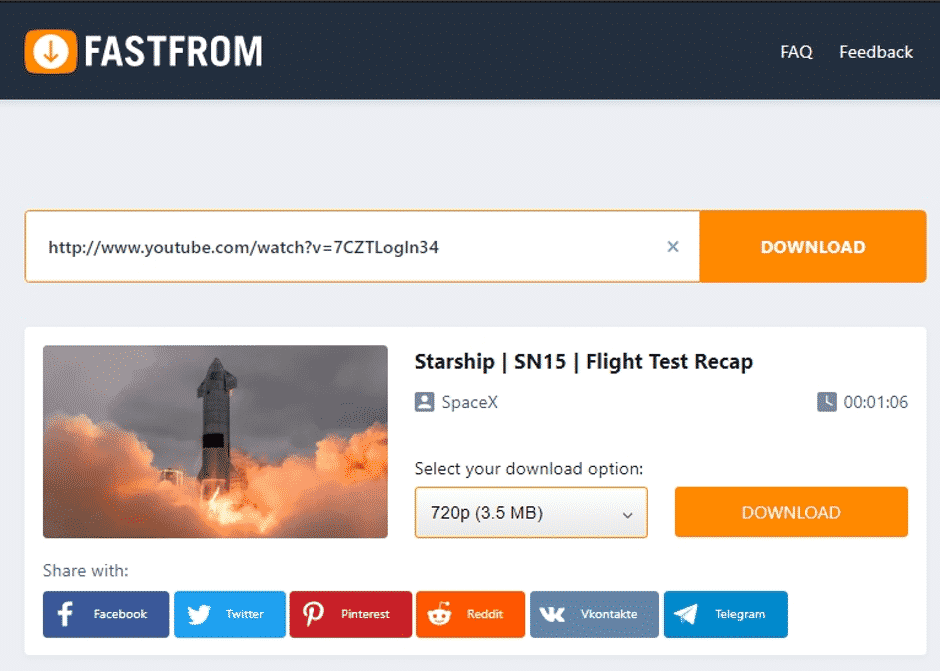941x672 pixels.
Task: Open the Feedback page
Action: click(875, 52)
